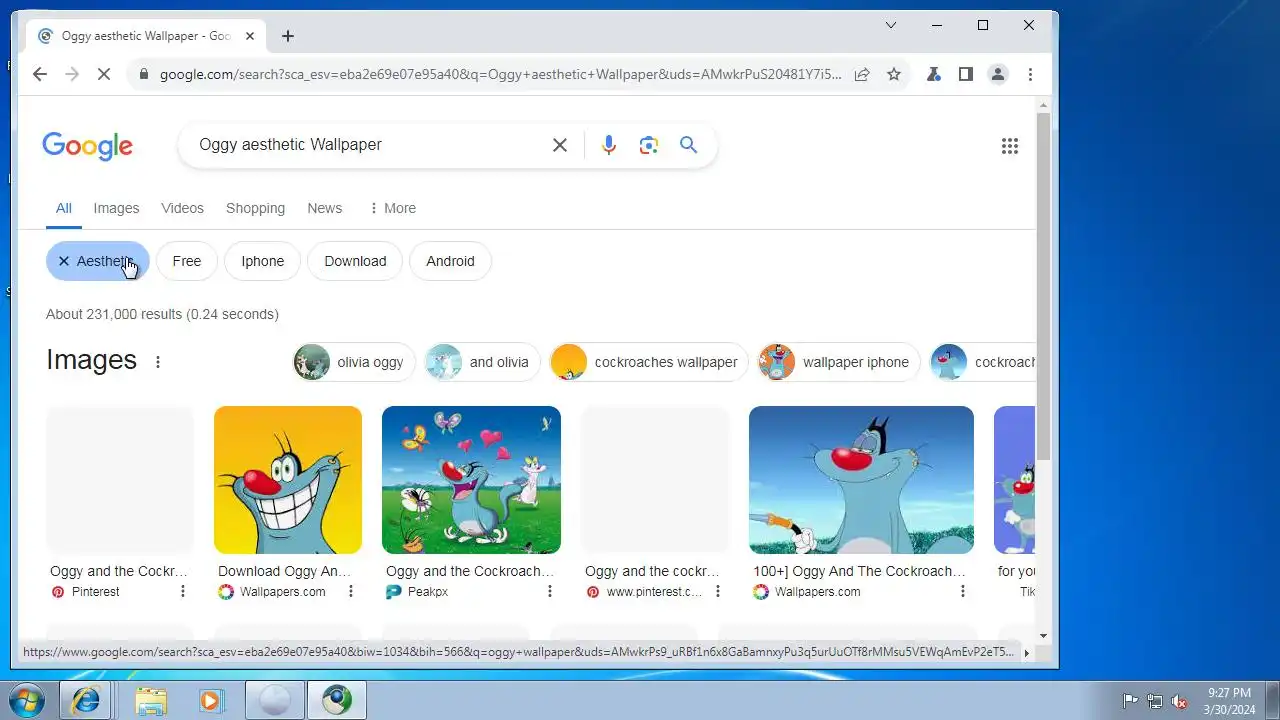Launch Internet Explorer from the taskbar
Screen dimensions: 1280x720
pos(87,701)
